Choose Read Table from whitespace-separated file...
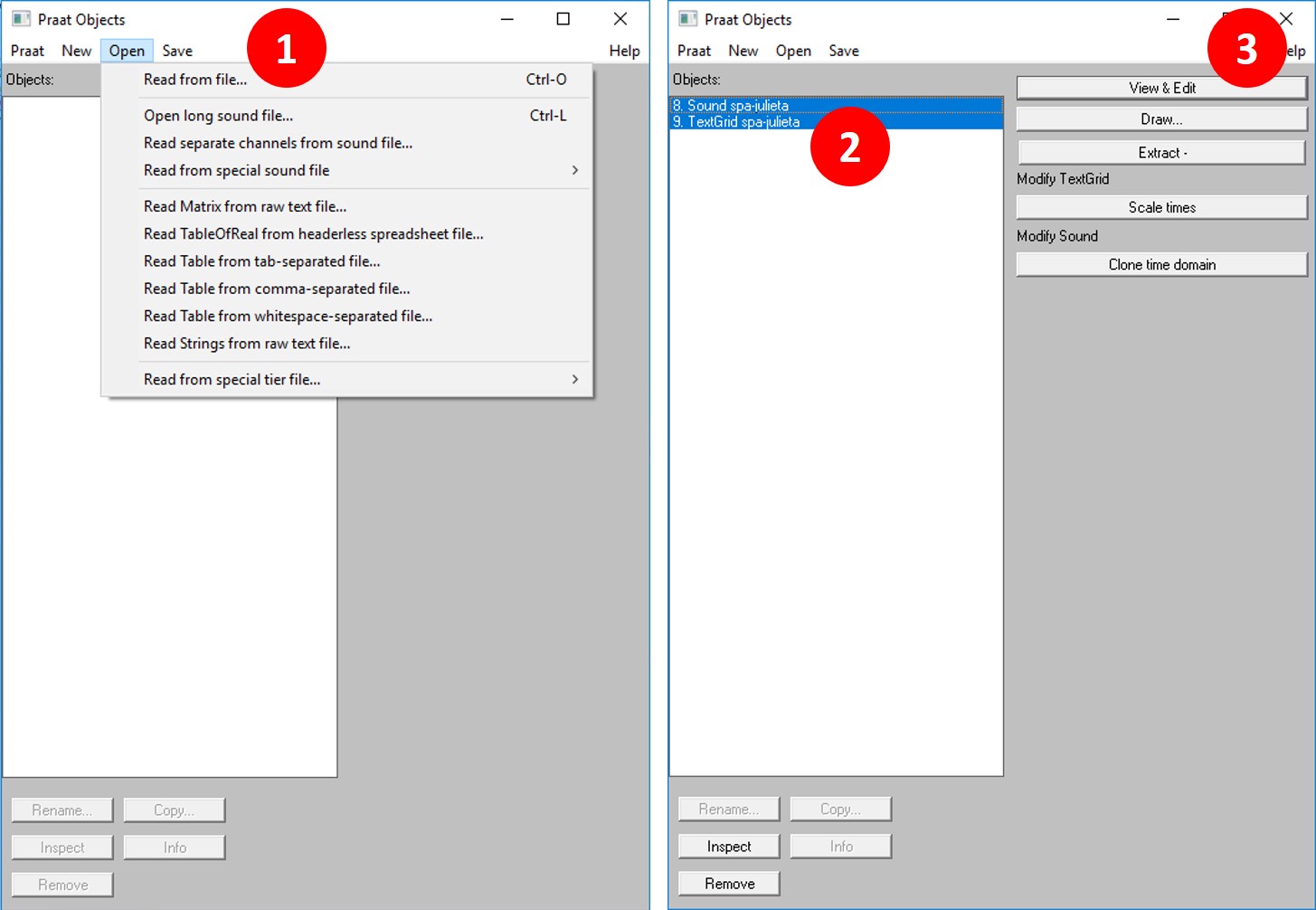This screenshot has width=1316, height=910. click(x=346, y=316)
